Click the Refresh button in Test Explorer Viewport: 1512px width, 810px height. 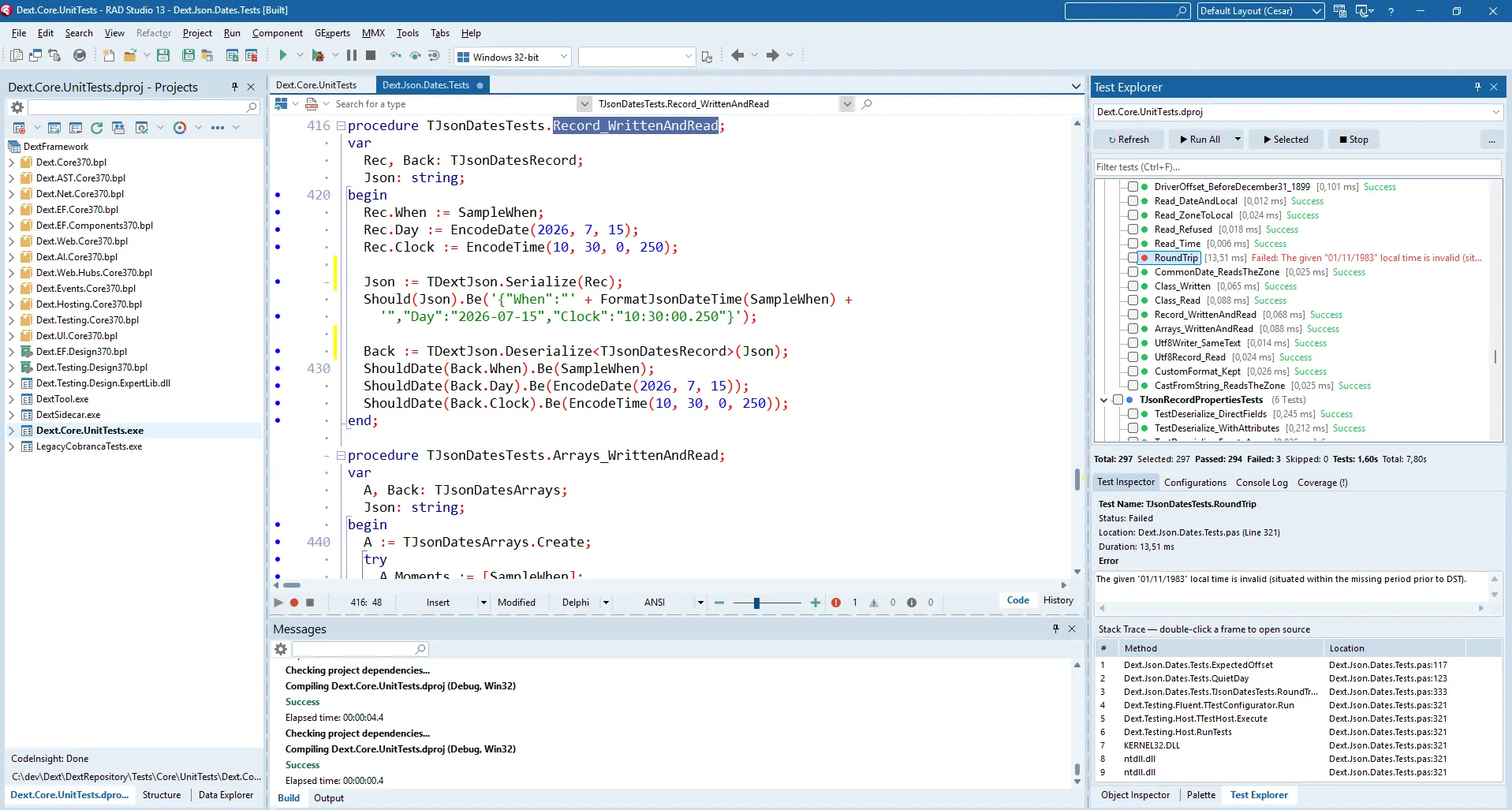point(1128,140)
